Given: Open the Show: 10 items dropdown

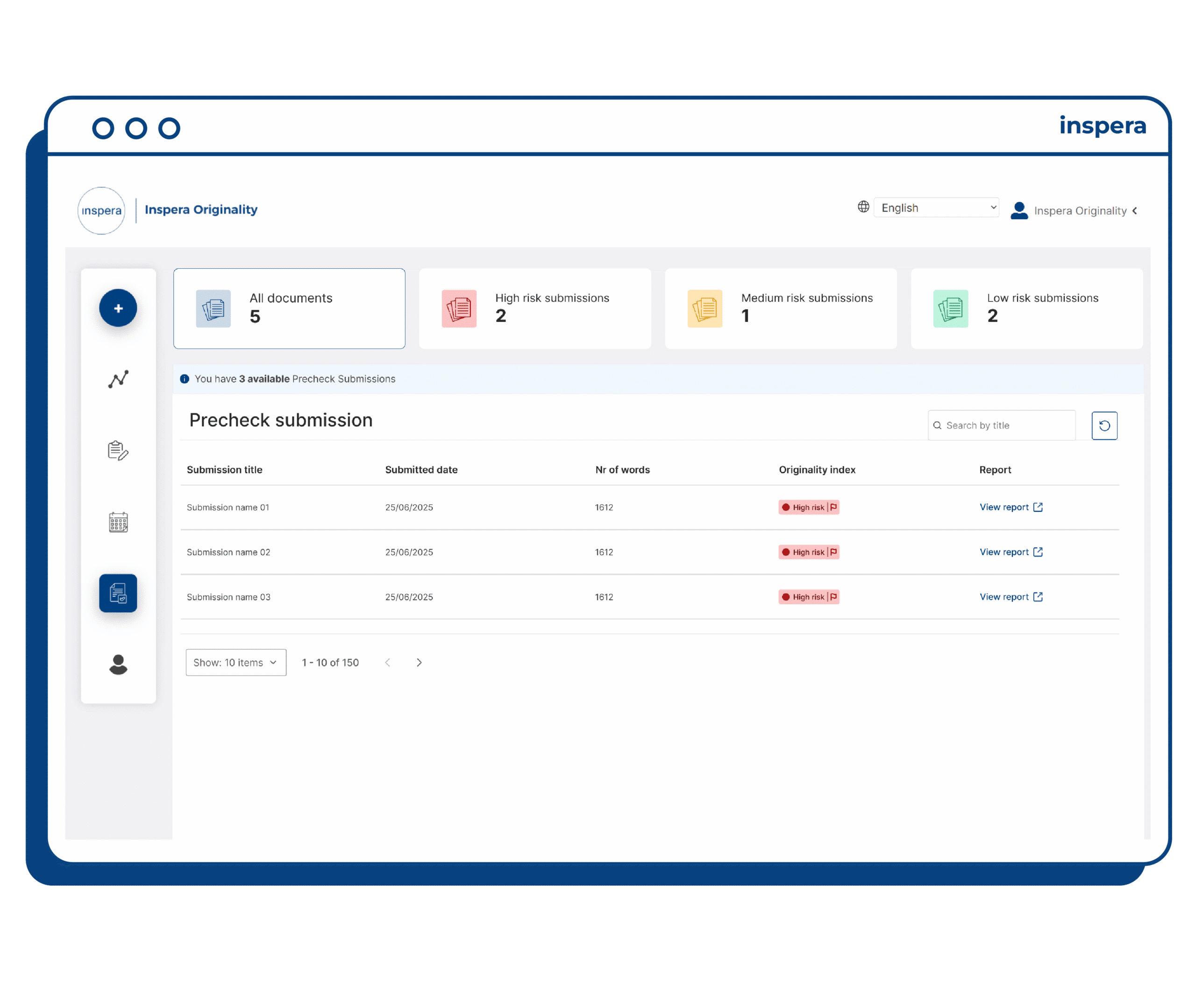Looking at the screenshot, I should coord(236,663).
